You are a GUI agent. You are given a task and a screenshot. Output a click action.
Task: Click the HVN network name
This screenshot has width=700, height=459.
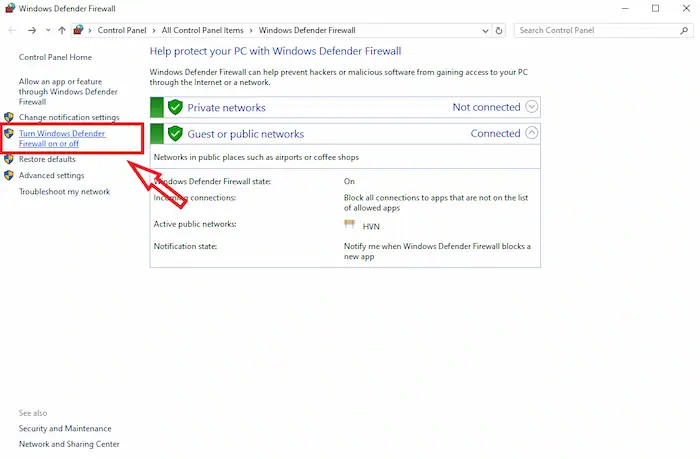click(371, 226)
